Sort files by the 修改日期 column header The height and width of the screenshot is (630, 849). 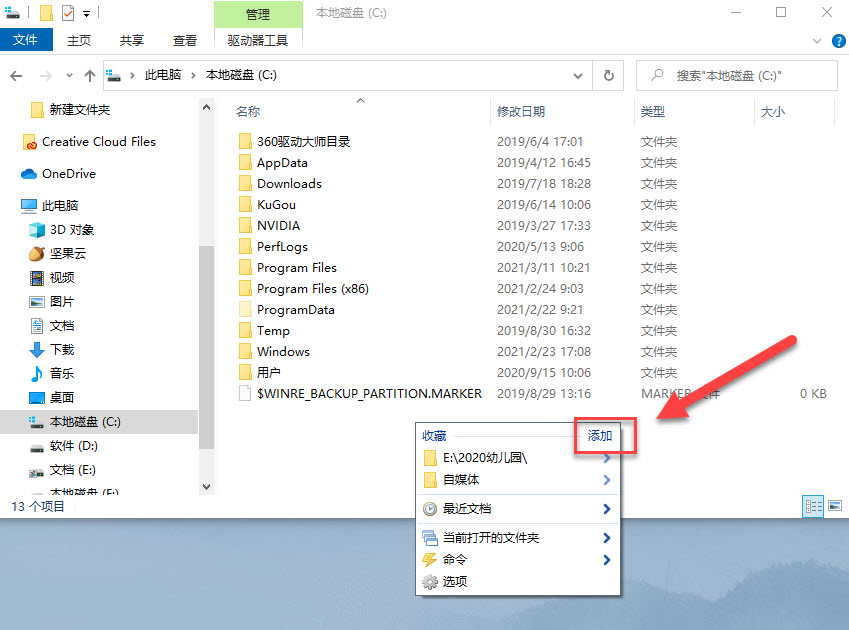click(522, 112)
